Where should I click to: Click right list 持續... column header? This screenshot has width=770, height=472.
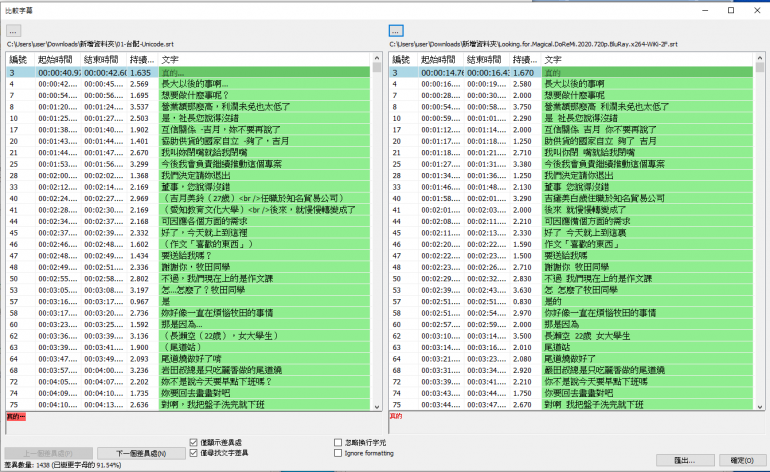coord(525,59)
